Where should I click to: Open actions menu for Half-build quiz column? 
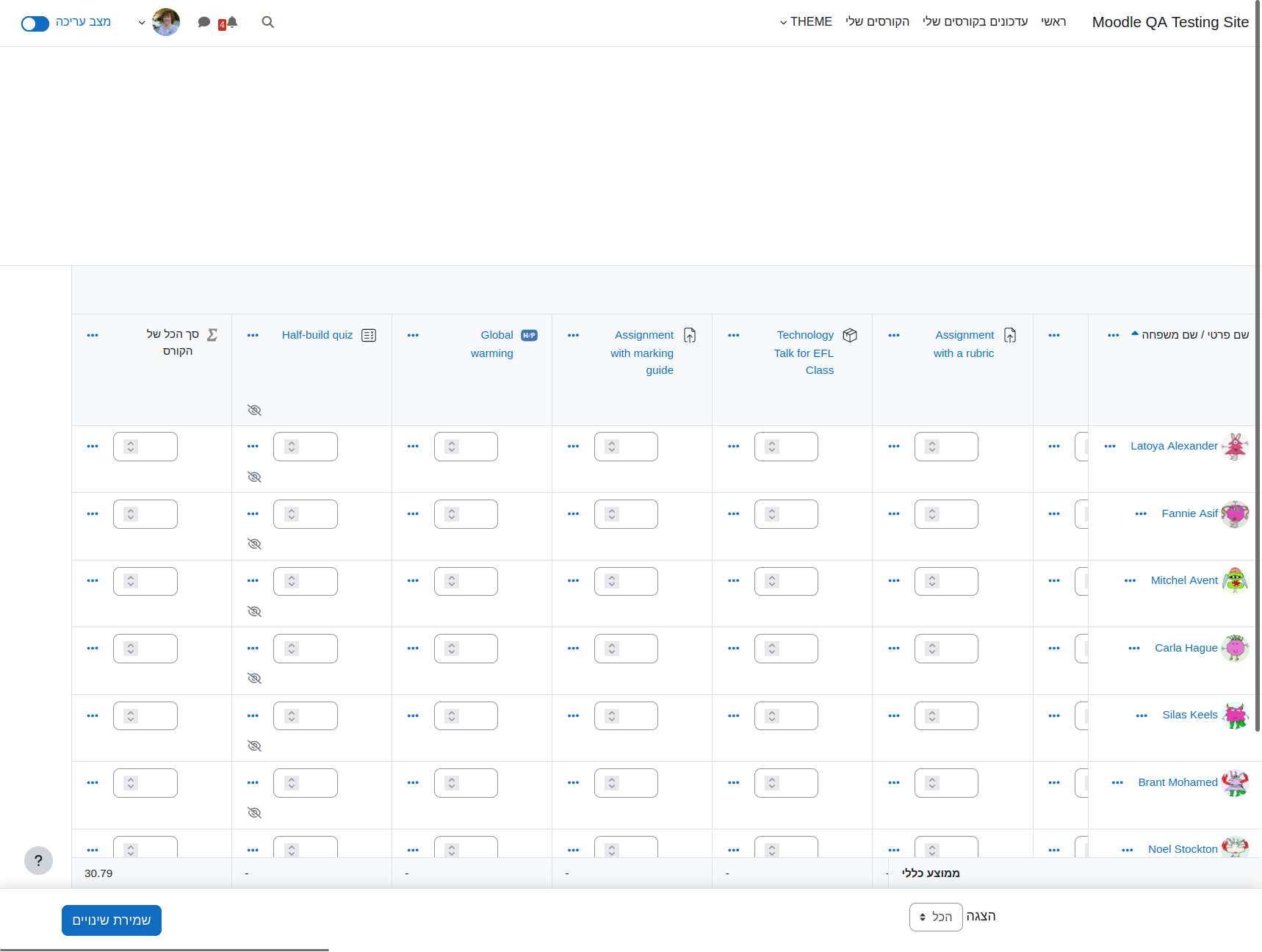(x=253, y=336)
